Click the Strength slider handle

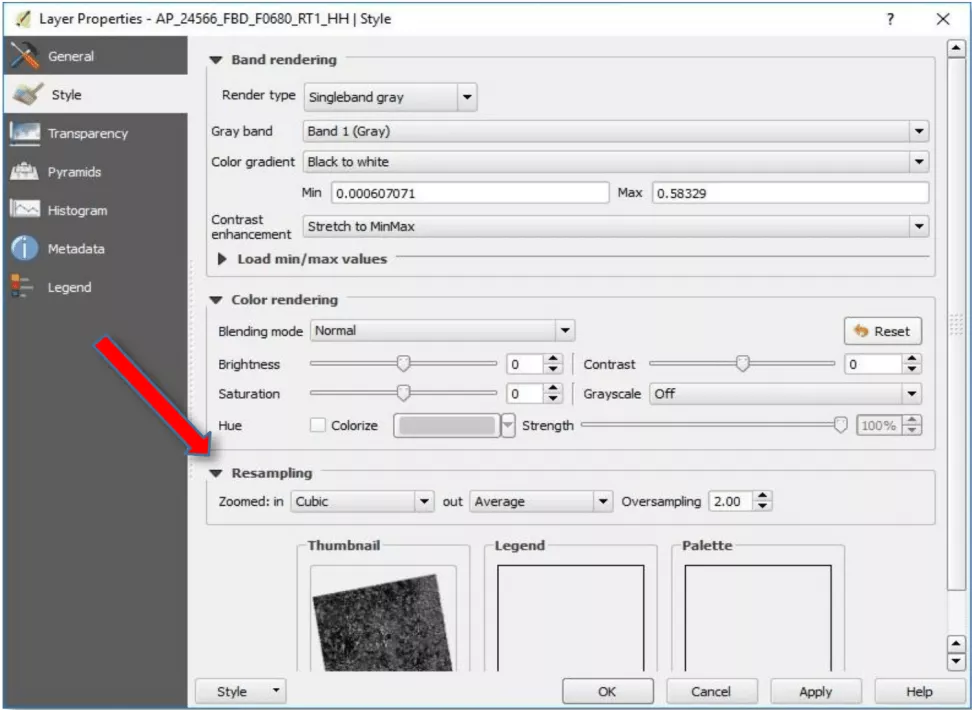[841, 425]
